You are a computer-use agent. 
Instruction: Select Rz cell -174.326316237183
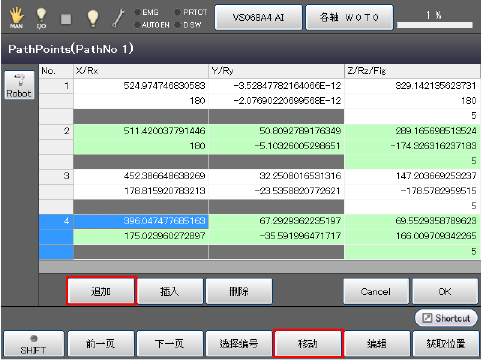coord(412,146)
